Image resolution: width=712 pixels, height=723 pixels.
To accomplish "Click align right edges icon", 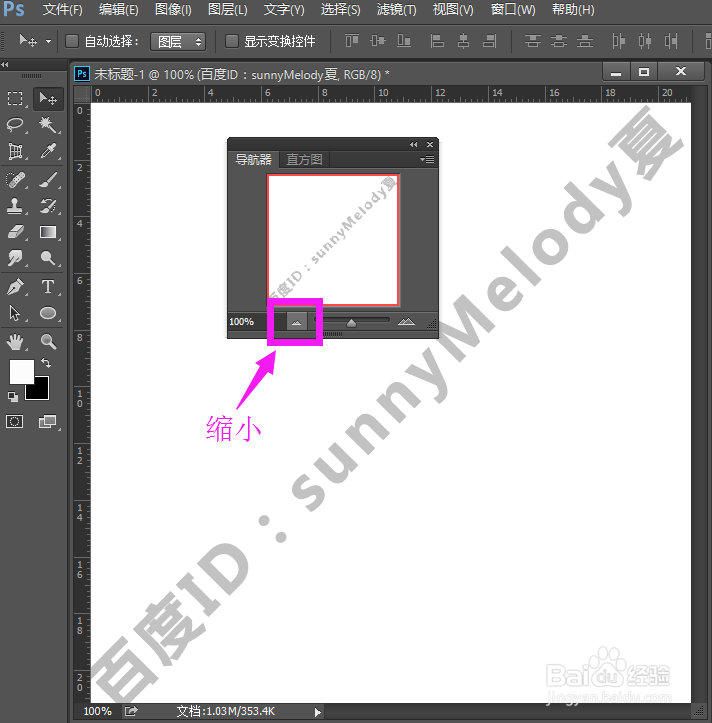I will pyautogui.click(x=489, y=41).
